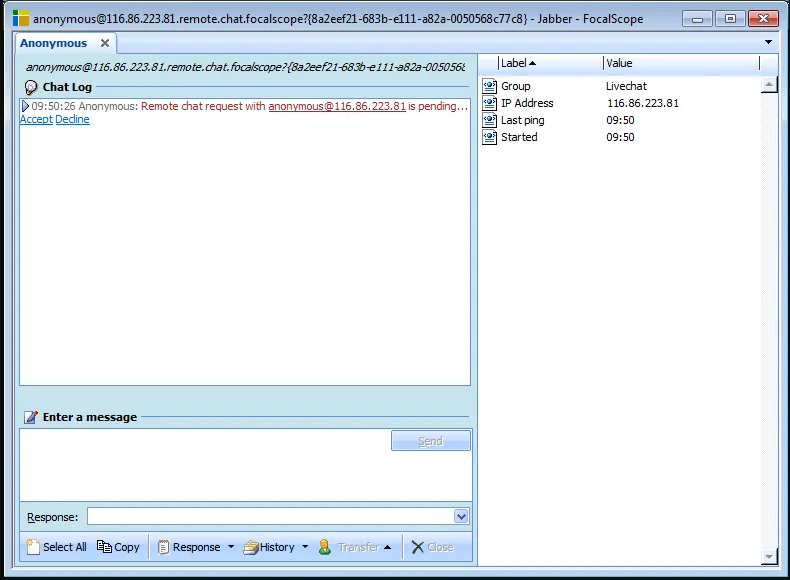Click the Last ping row property icon
Viewport: 790px width, 580px height.
tap(489, 120)
